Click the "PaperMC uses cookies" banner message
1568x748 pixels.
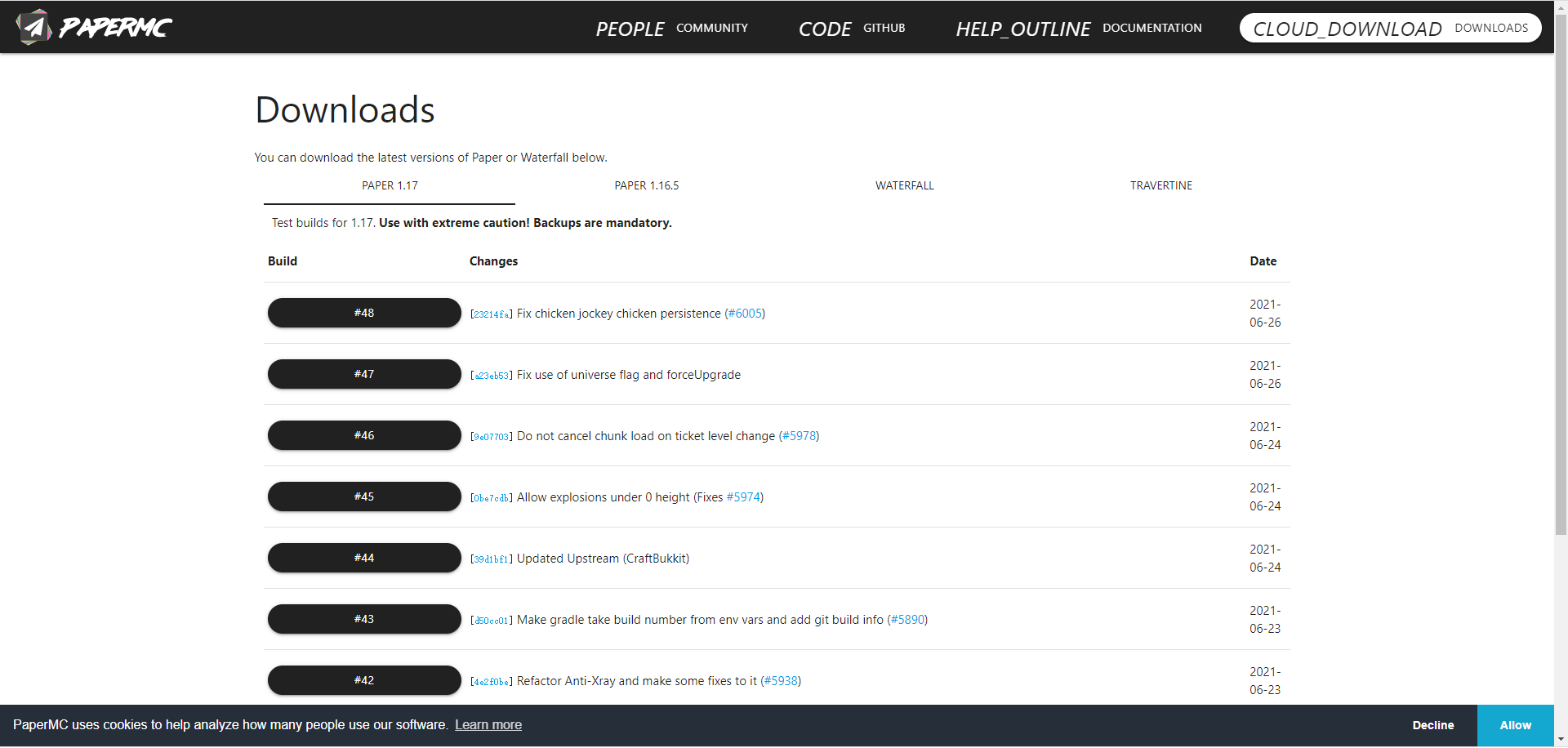pos(230,725)
